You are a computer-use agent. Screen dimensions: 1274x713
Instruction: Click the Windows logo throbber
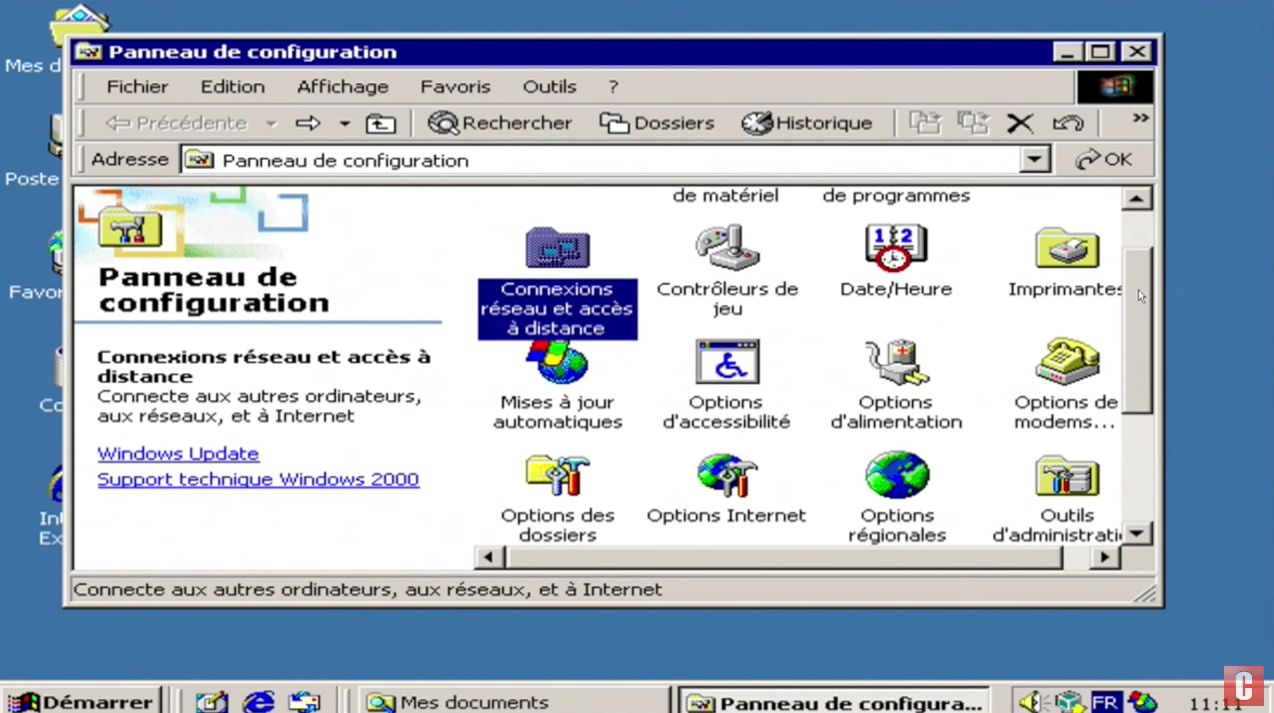coord(1115,87)
